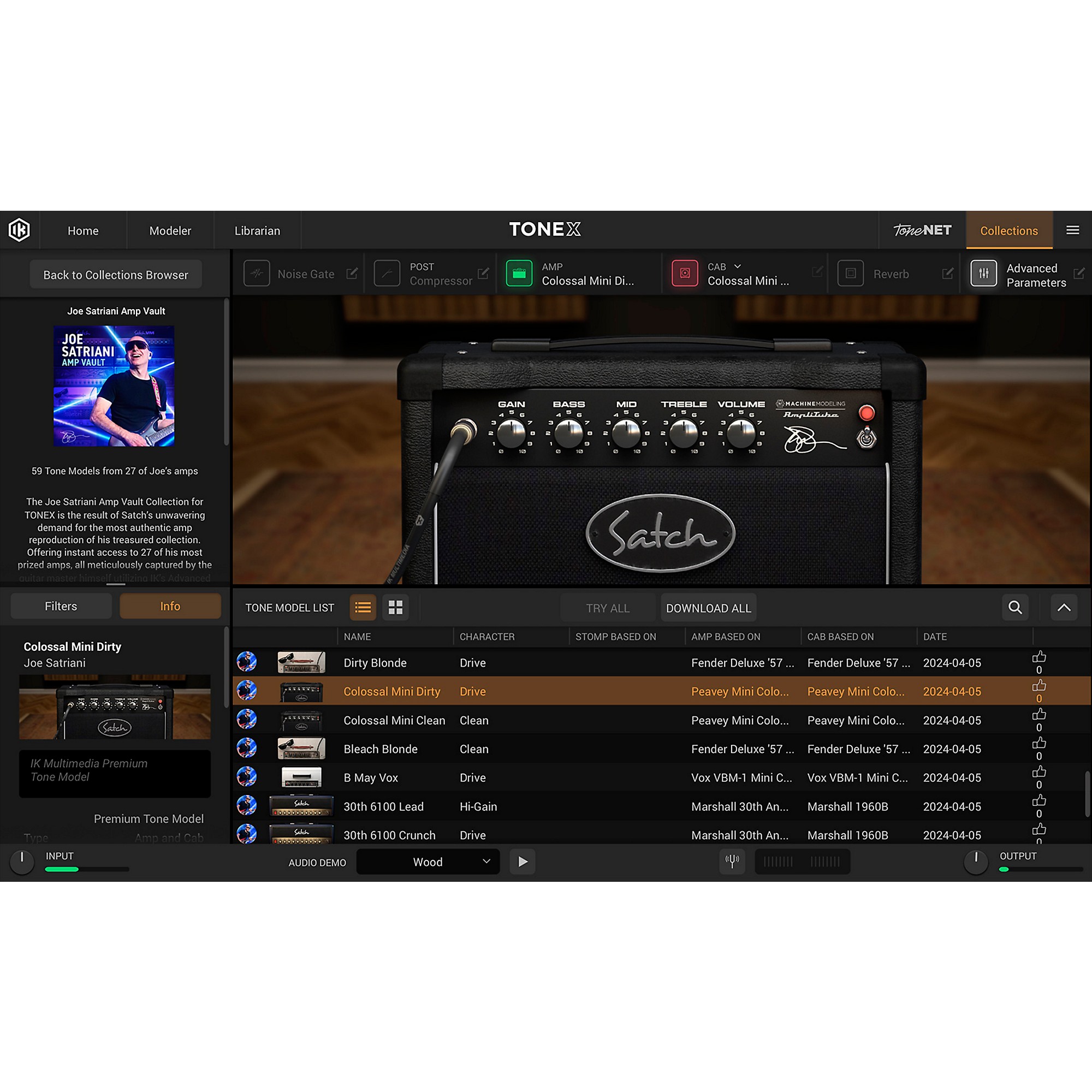Like the B May Vox tone model
1092x1092 pixels.
(1039, 772)
